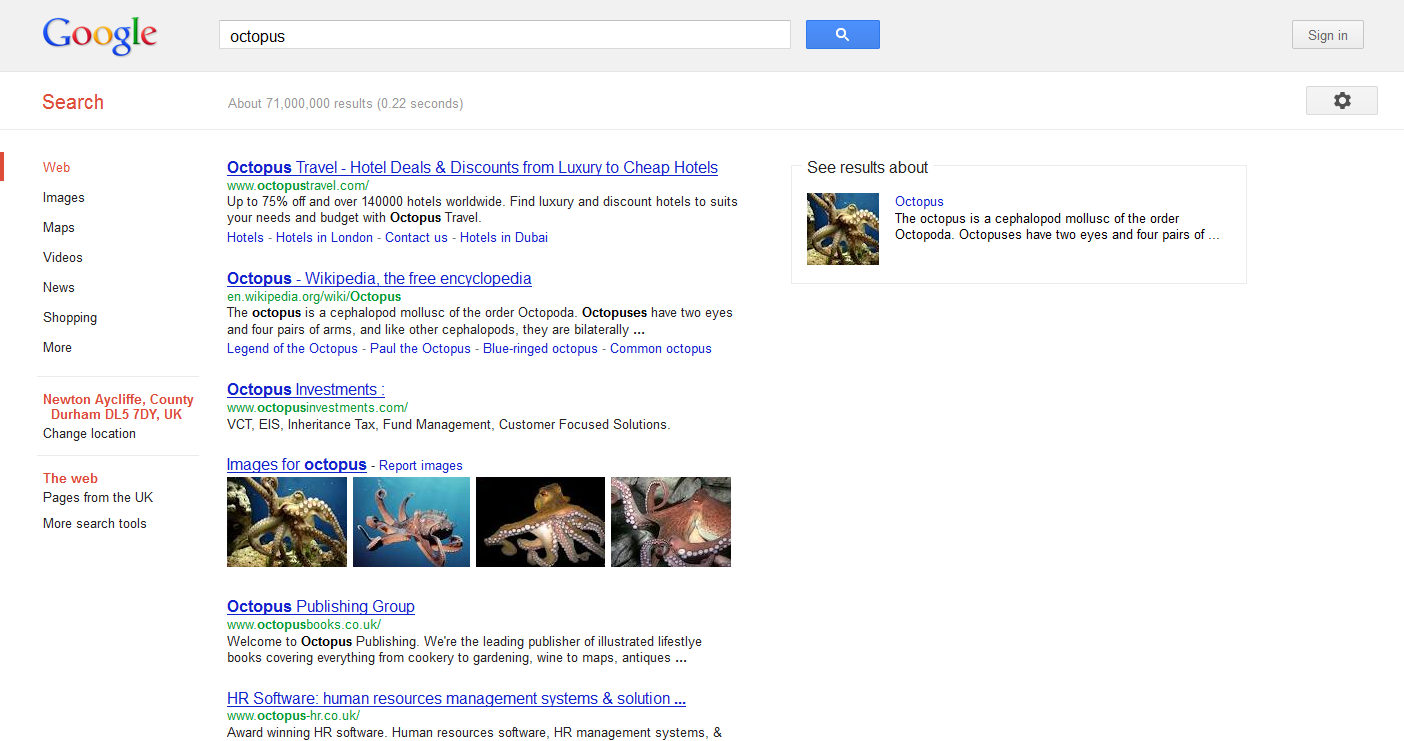
Task: Open red octopus in turquoise water image
Action: click(x=411, y=522)
